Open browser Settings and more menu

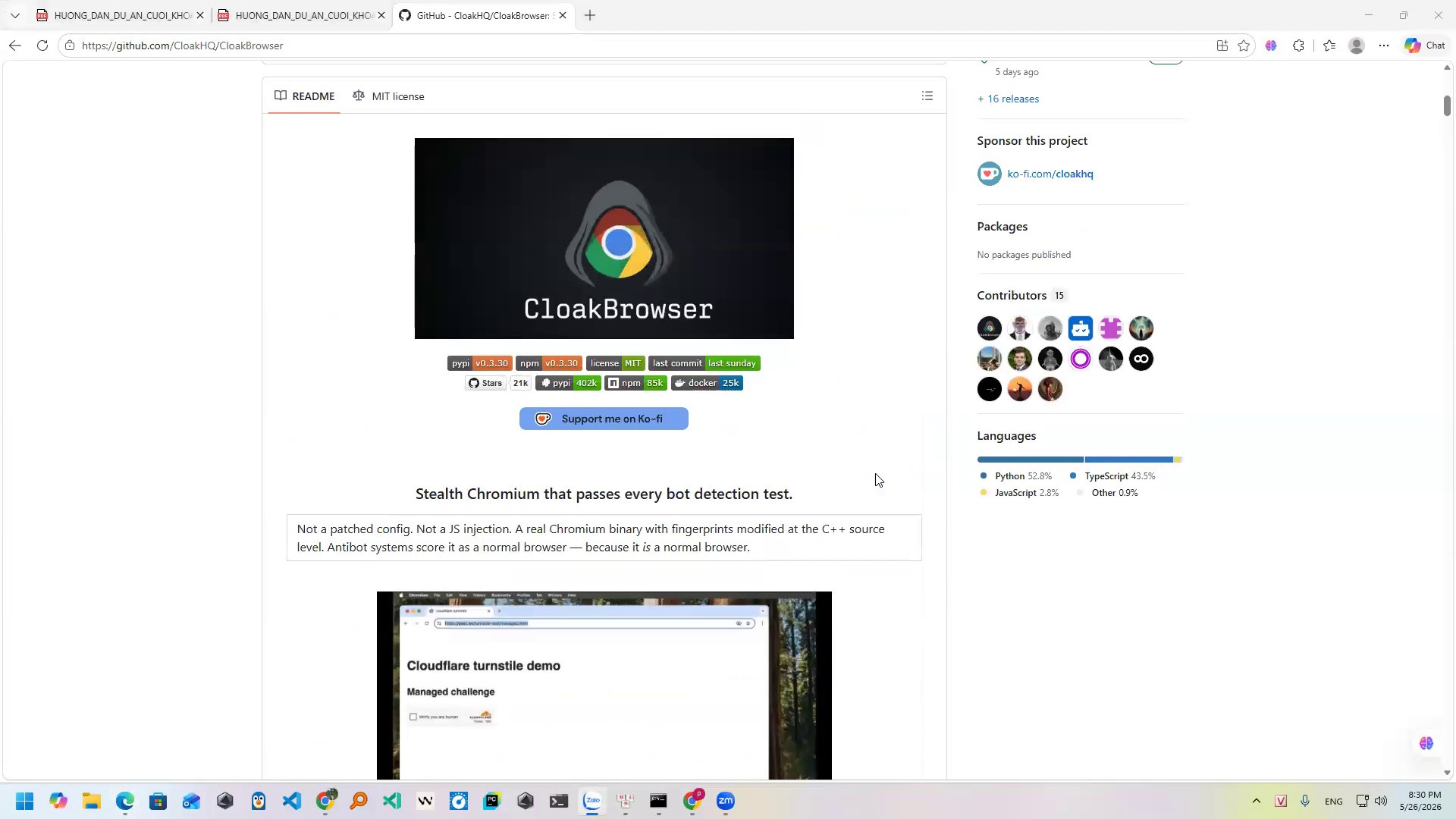(1384, 45)
